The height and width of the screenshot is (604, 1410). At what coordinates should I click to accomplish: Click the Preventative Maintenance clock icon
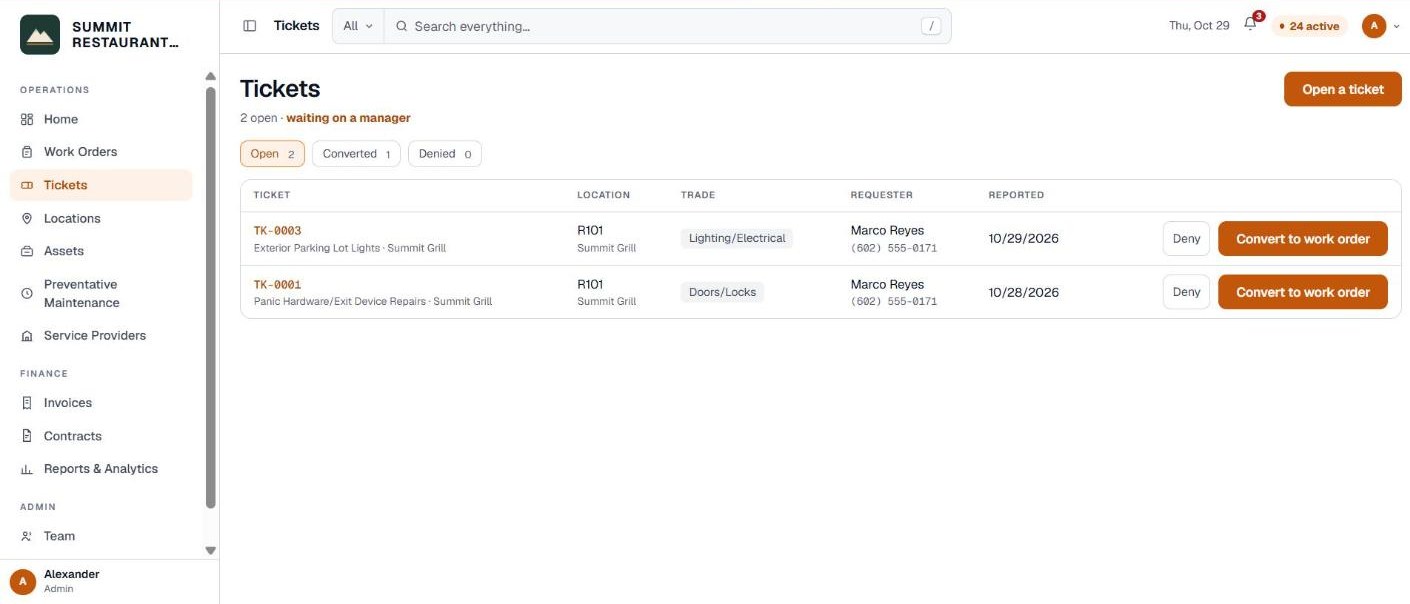(27, 294)
